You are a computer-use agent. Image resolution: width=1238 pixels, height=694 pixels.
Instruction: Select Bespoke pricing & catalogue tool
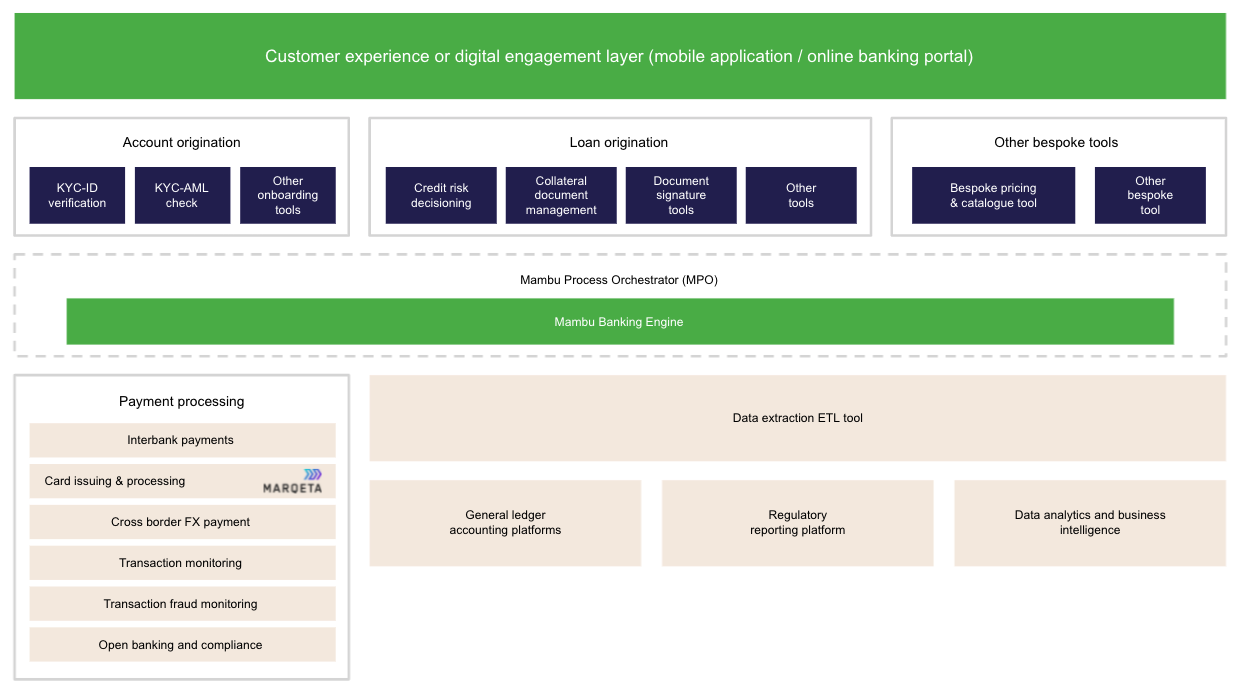pyautogui.click(x=994, y=195)
